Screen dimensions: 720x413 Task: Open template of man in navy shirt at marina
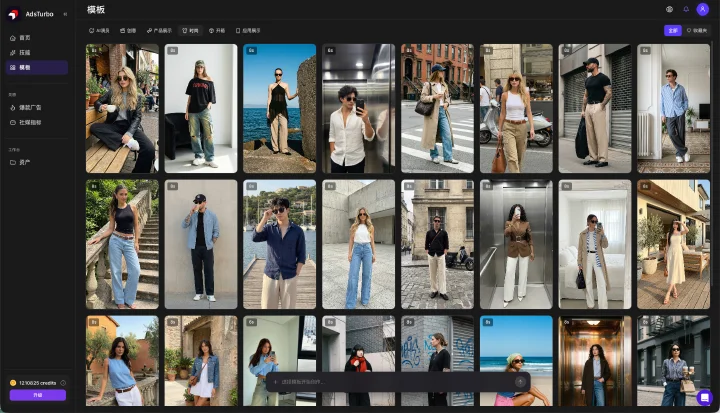pyautogui.click(x=280, y=244)
